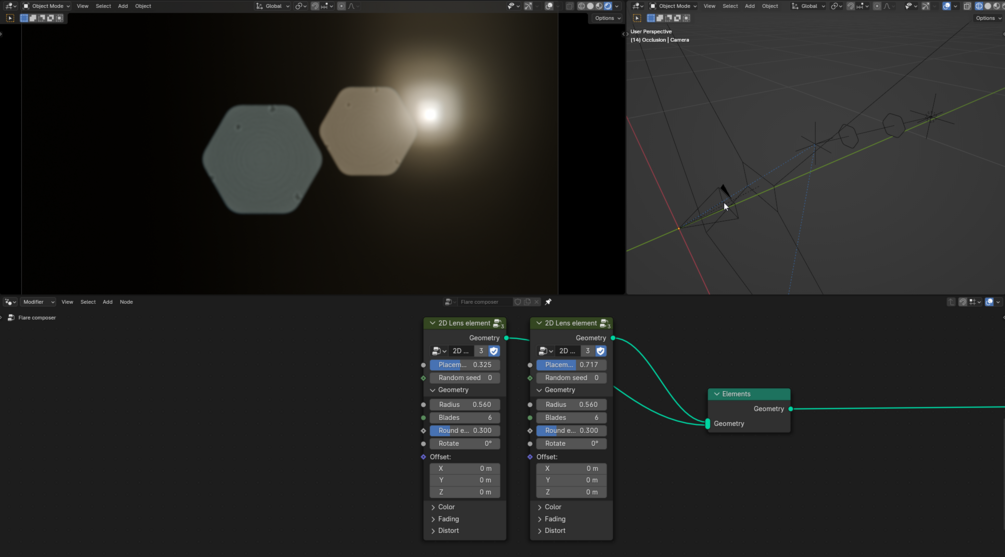
Task: Open View menu in left viewport
Action: pos(83,6)
